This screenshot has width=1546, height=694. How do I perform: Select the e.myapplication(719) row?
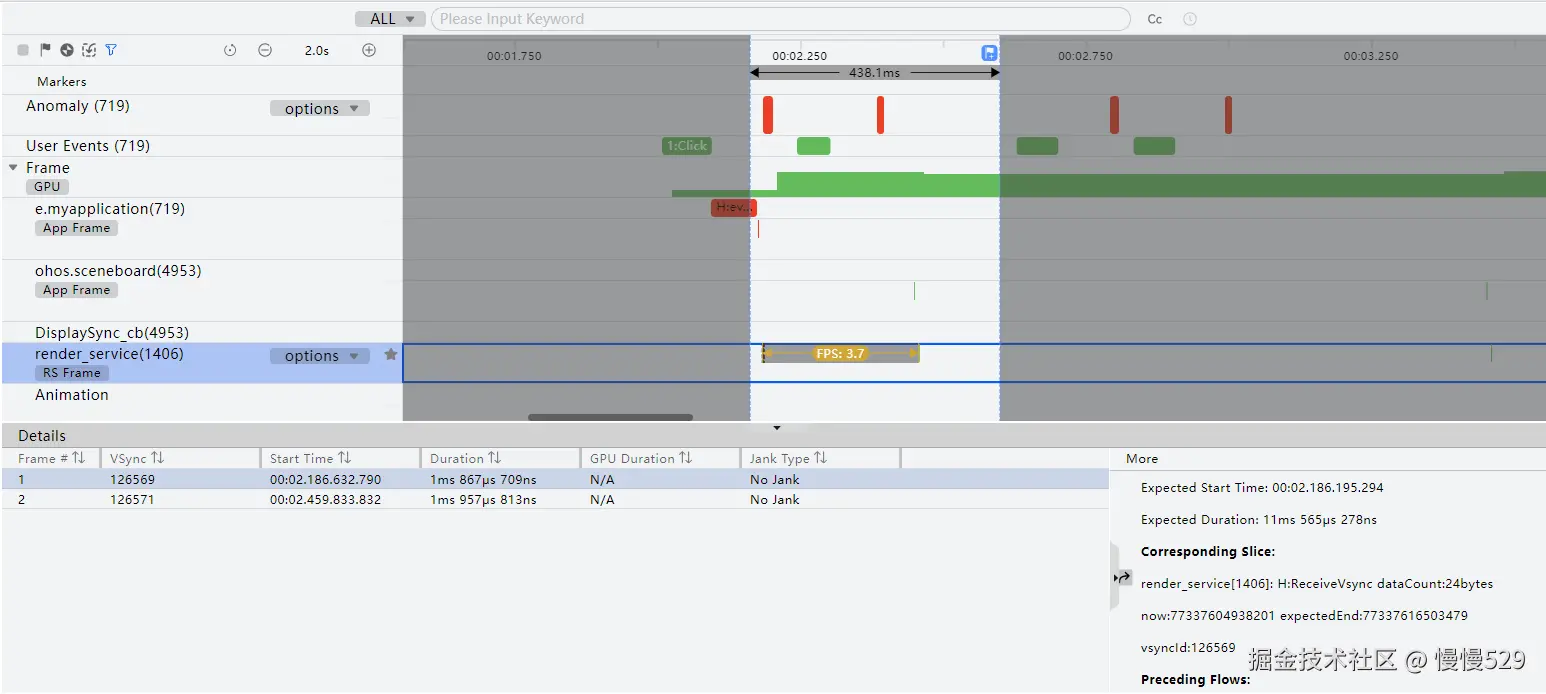coord(110,209)
